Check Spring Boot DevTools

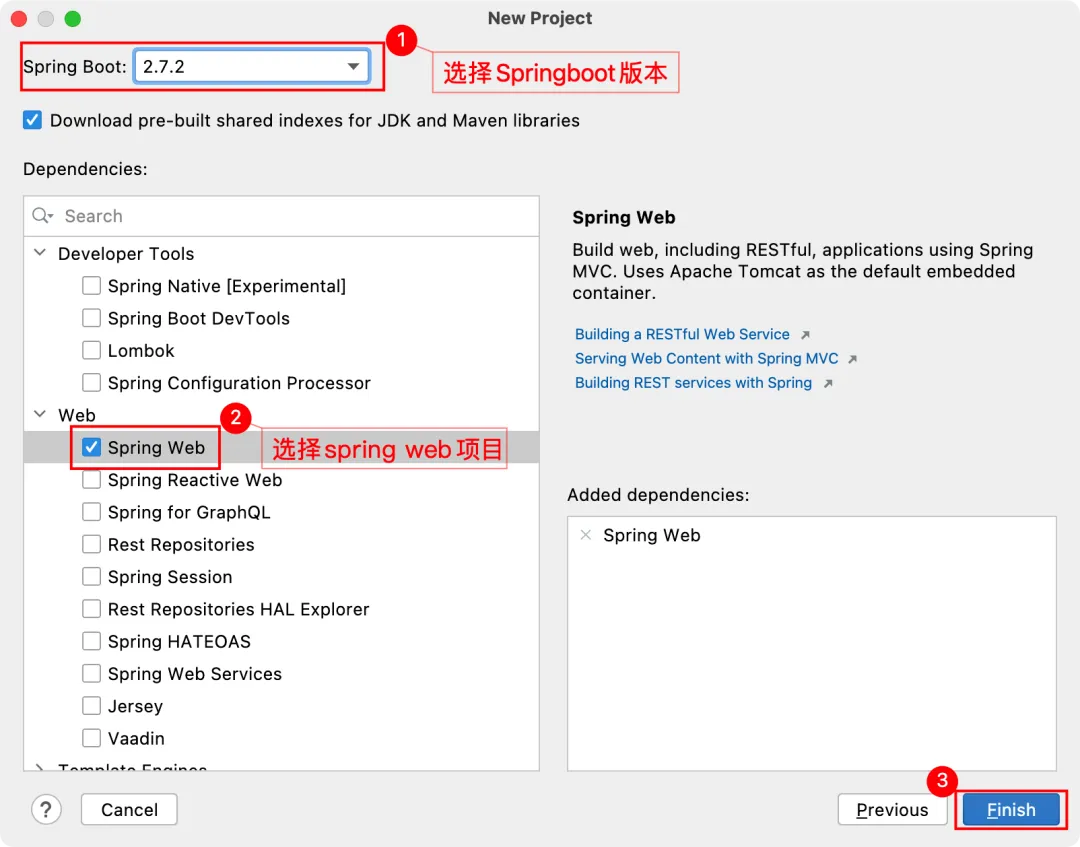(x=92, y=318)
